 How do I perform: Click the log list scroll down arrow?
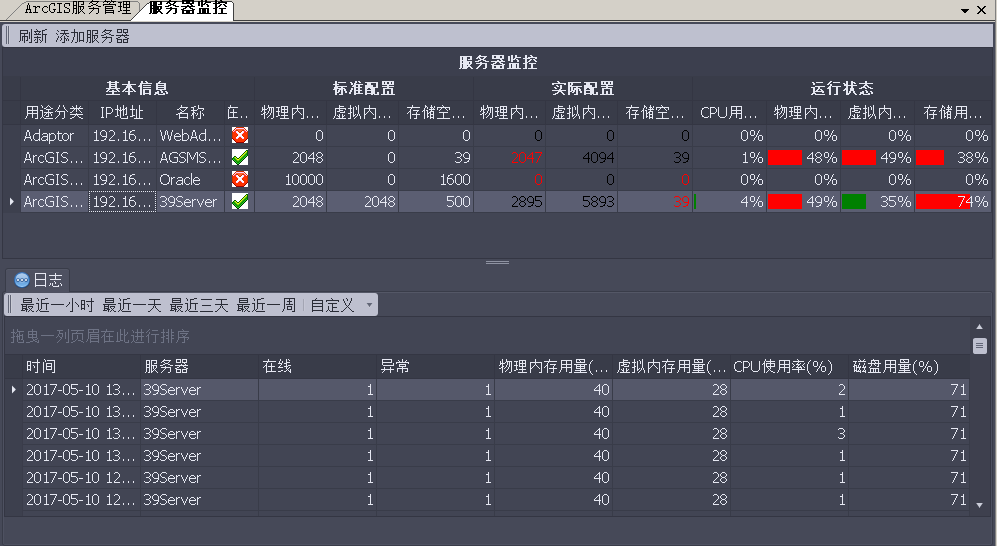pos(979,505)
